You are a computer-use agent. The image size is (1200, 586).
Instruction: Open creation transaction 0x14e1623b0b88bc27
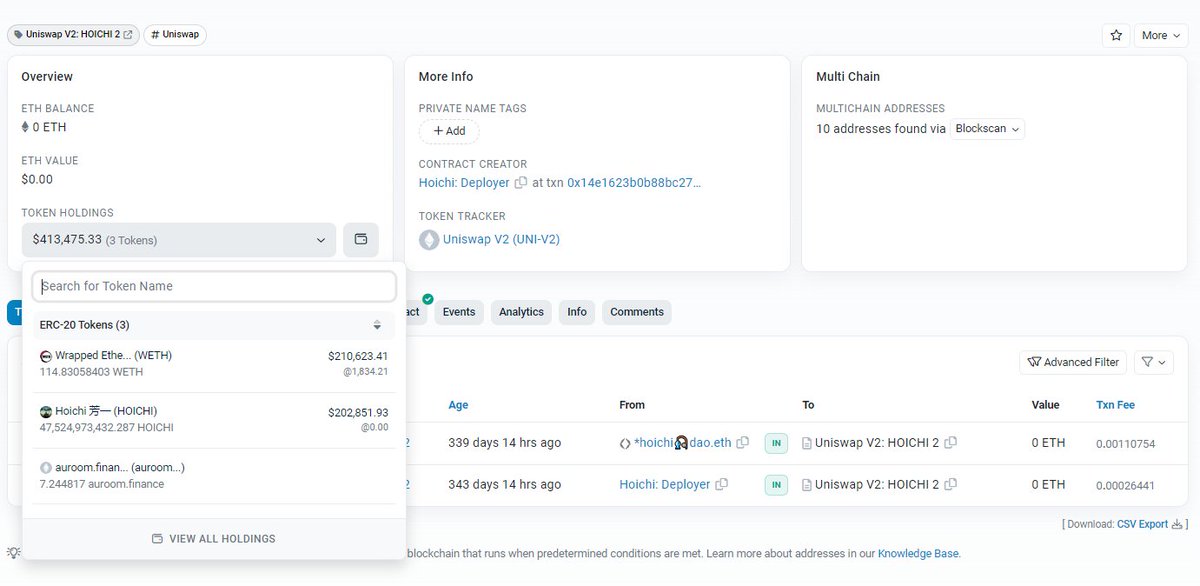coord(634,183)
